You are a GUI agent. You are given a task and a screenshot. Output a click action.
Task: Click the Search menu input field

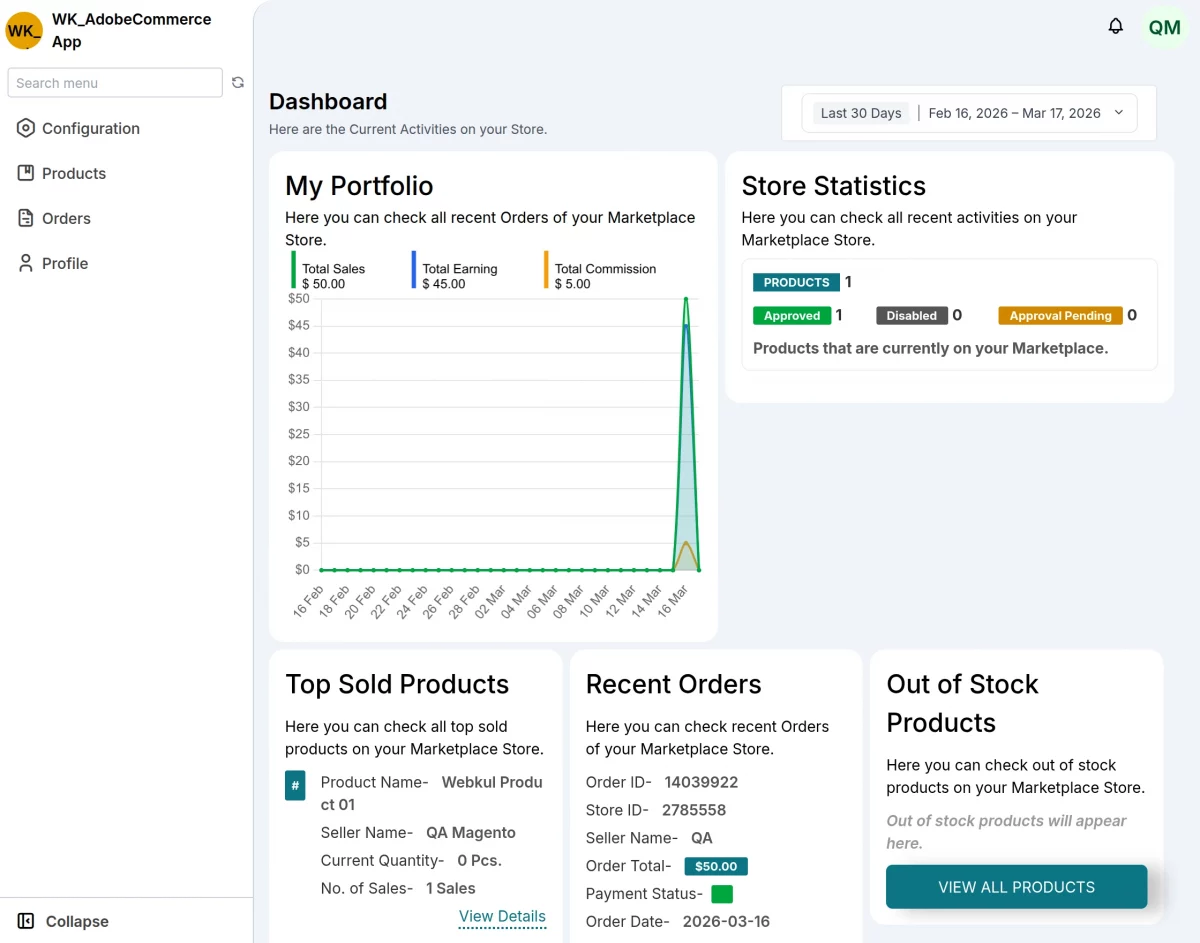click(114, 82)
